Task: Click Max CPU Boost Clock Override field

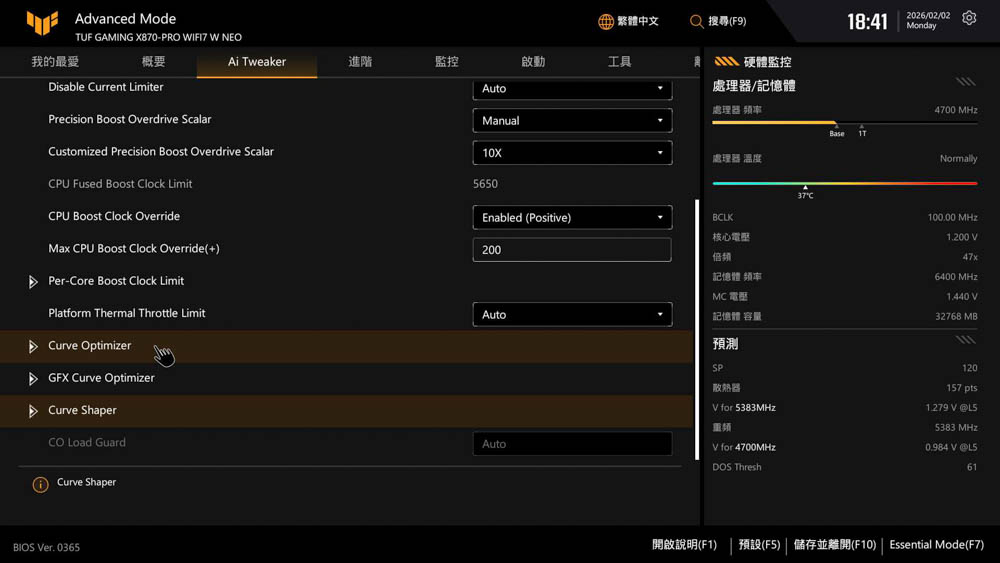Action: (x=571, y=250)
